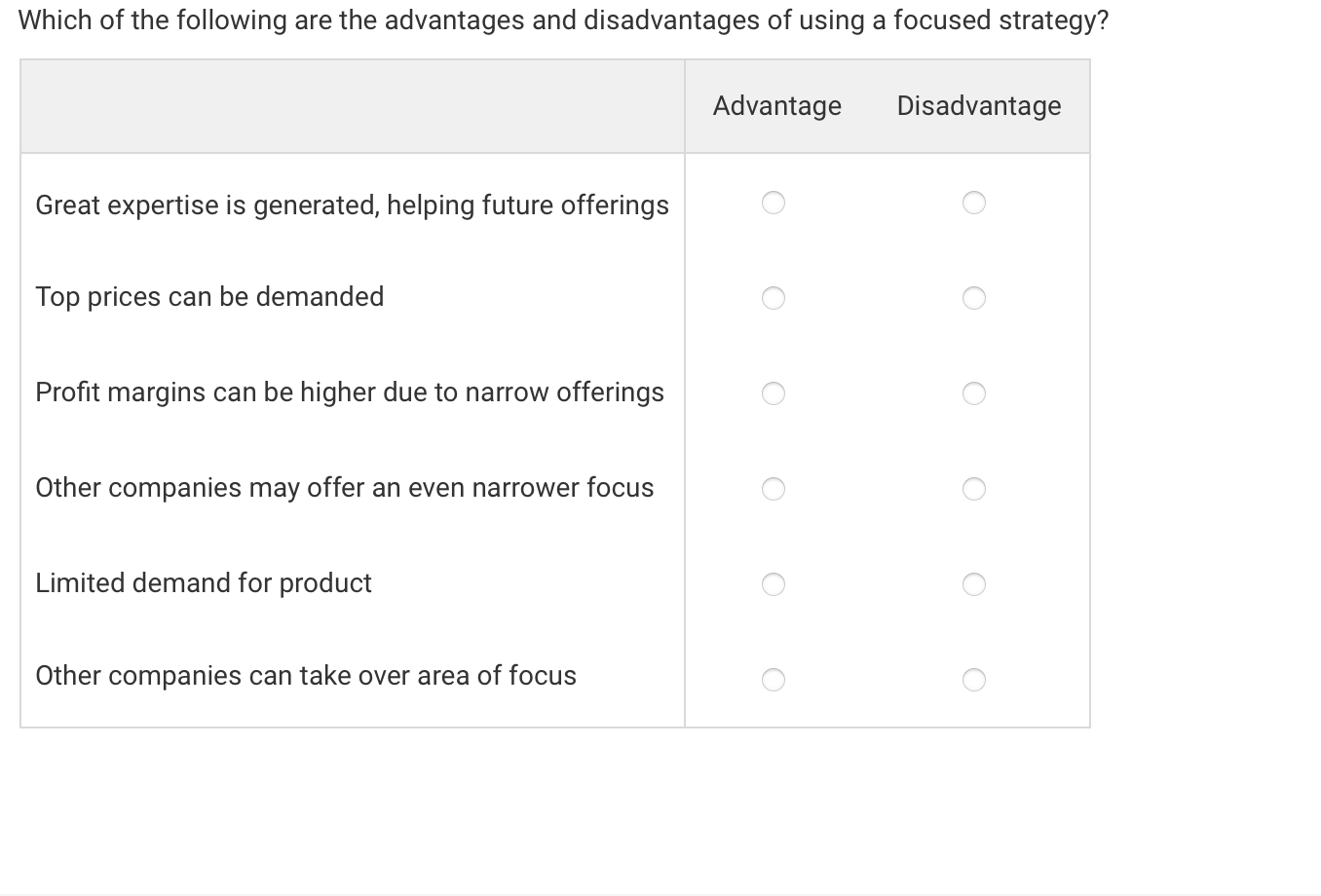Click the Limited demand for product label
Viewport: 1321px width, 896px height.
(204, 583)
